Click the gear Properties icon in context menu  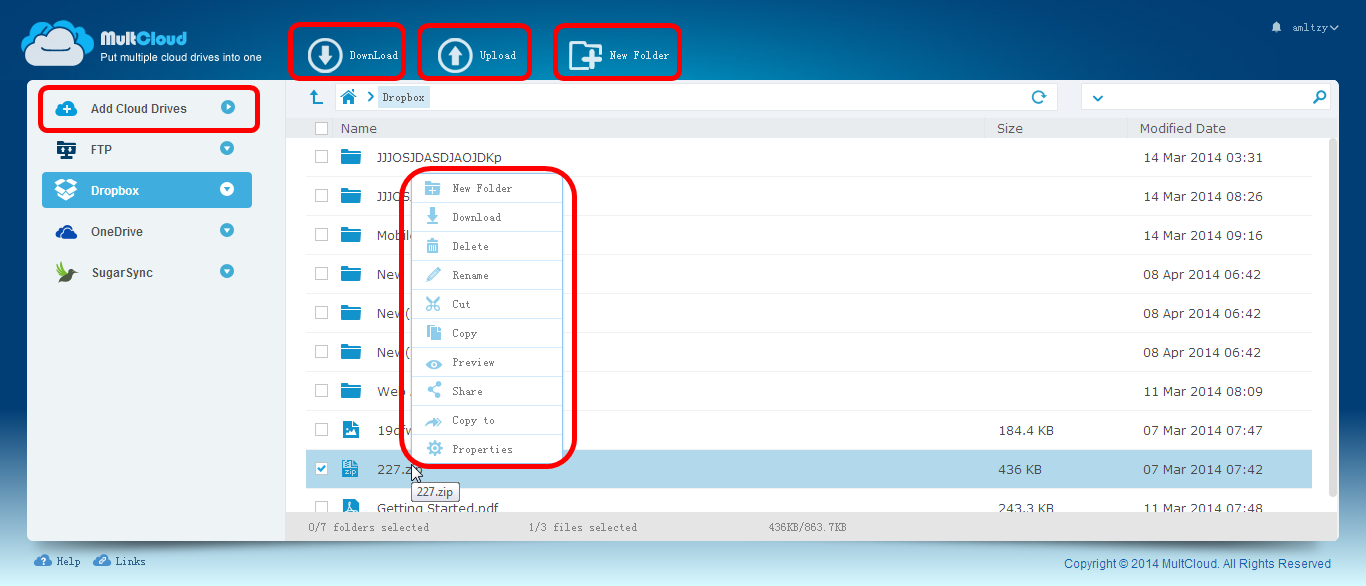[434, 449]
